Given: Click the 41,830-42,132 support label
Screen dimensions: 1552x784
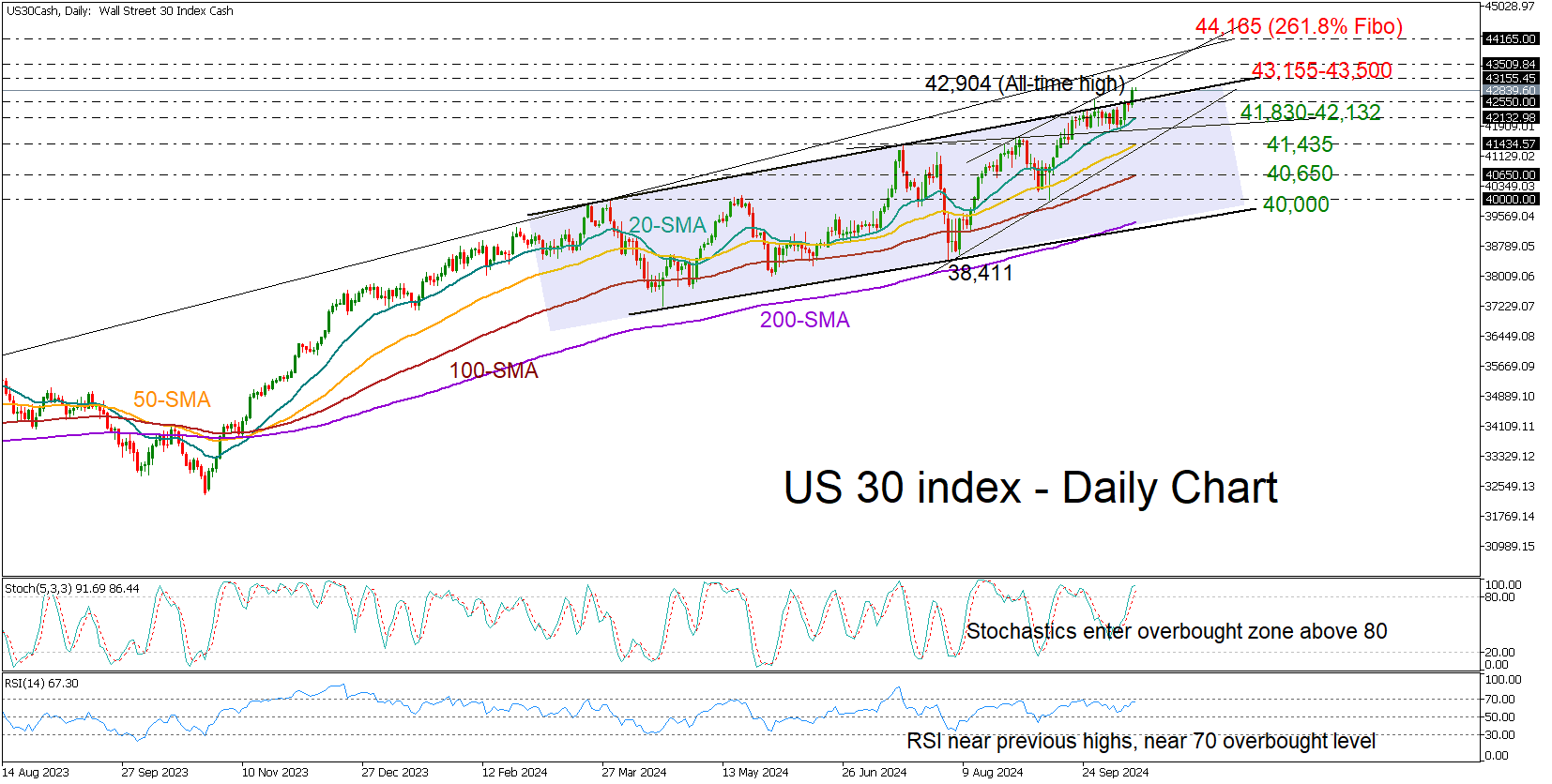Looking at the screenshot, I should (1310, 113).
